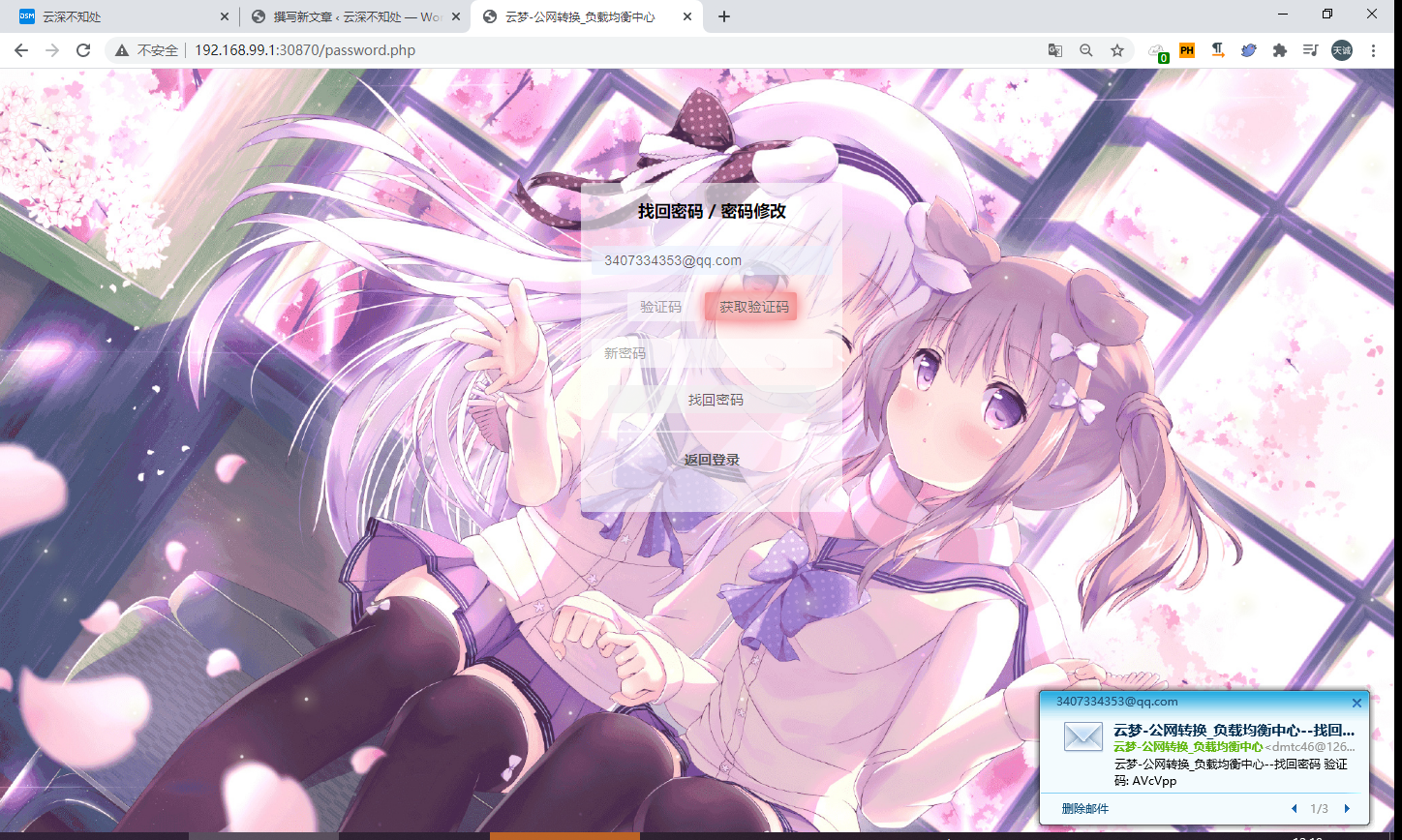Click 删除邮件 in the mail notification

(1084, 808)
